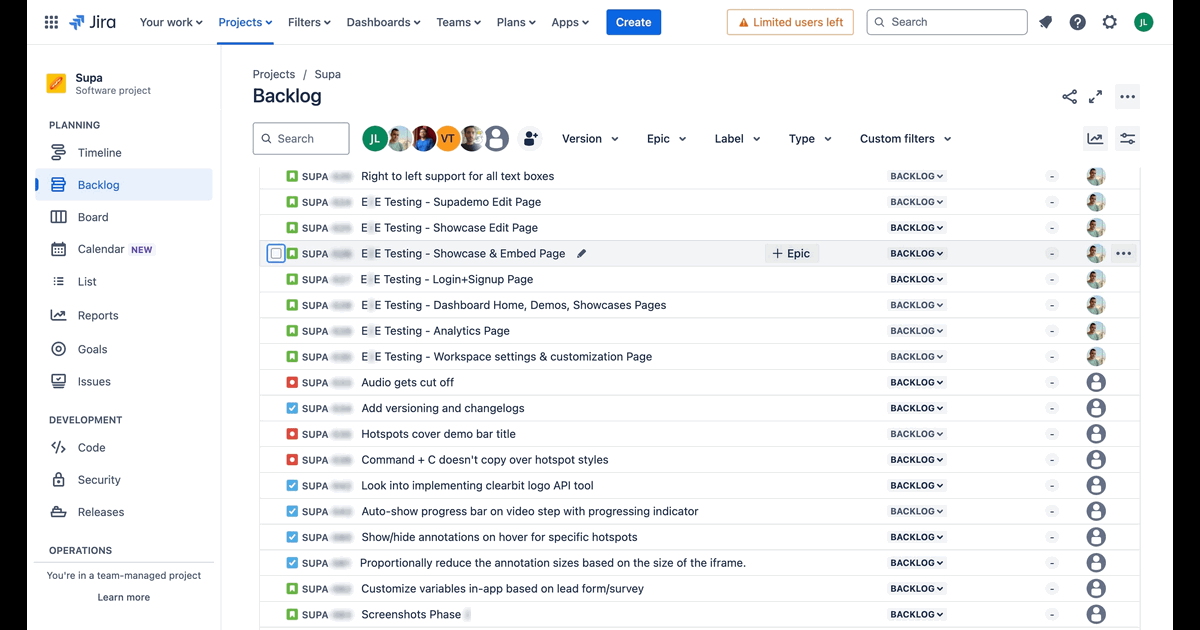This screenshot has height=630, width=1200.
Task: Change BACKLOG status of Login+Signup Page
Action: [917, 279]
